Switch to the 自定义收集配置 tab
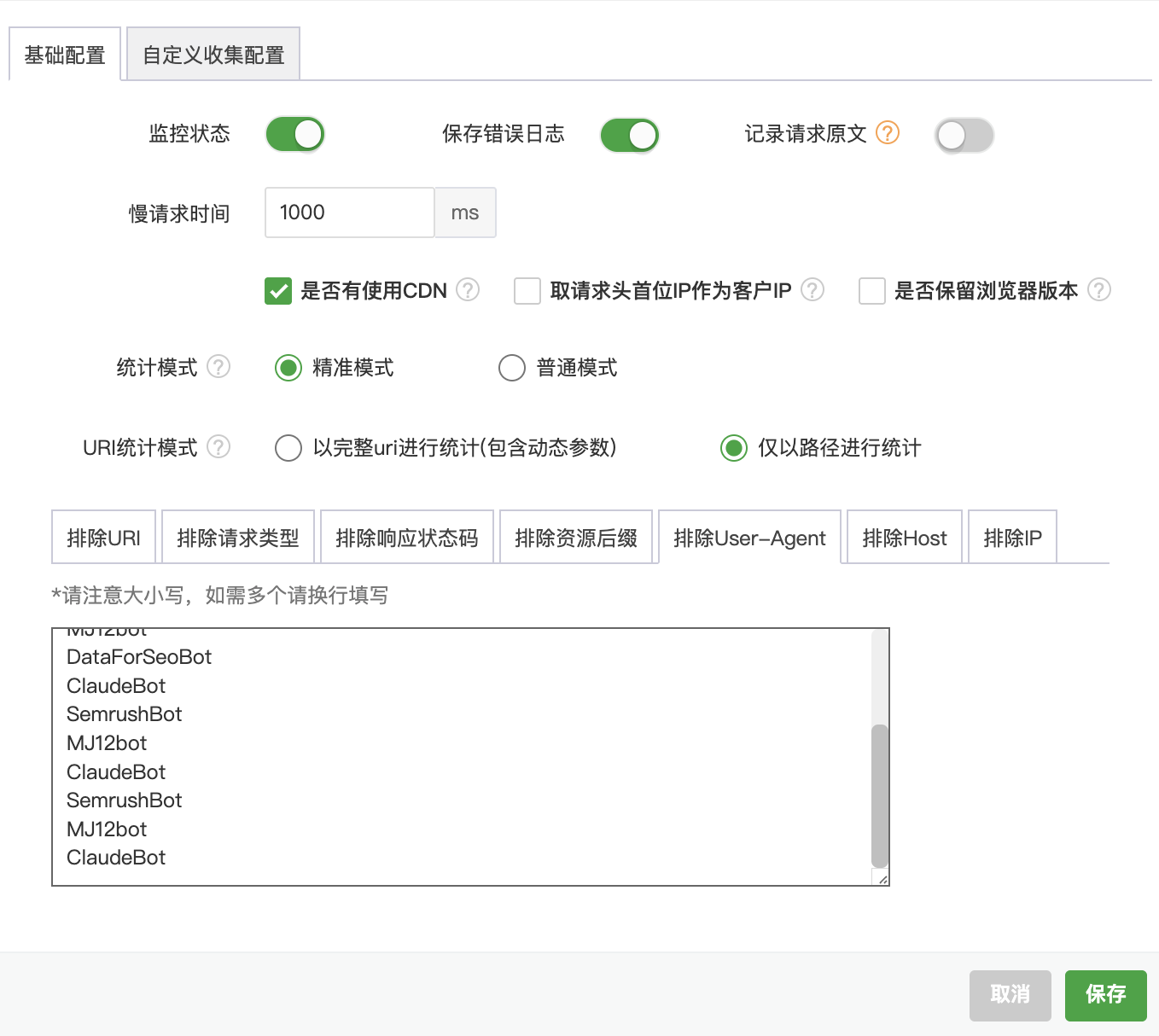Viewport: 1159px width, 1036px height. [213, 53]
